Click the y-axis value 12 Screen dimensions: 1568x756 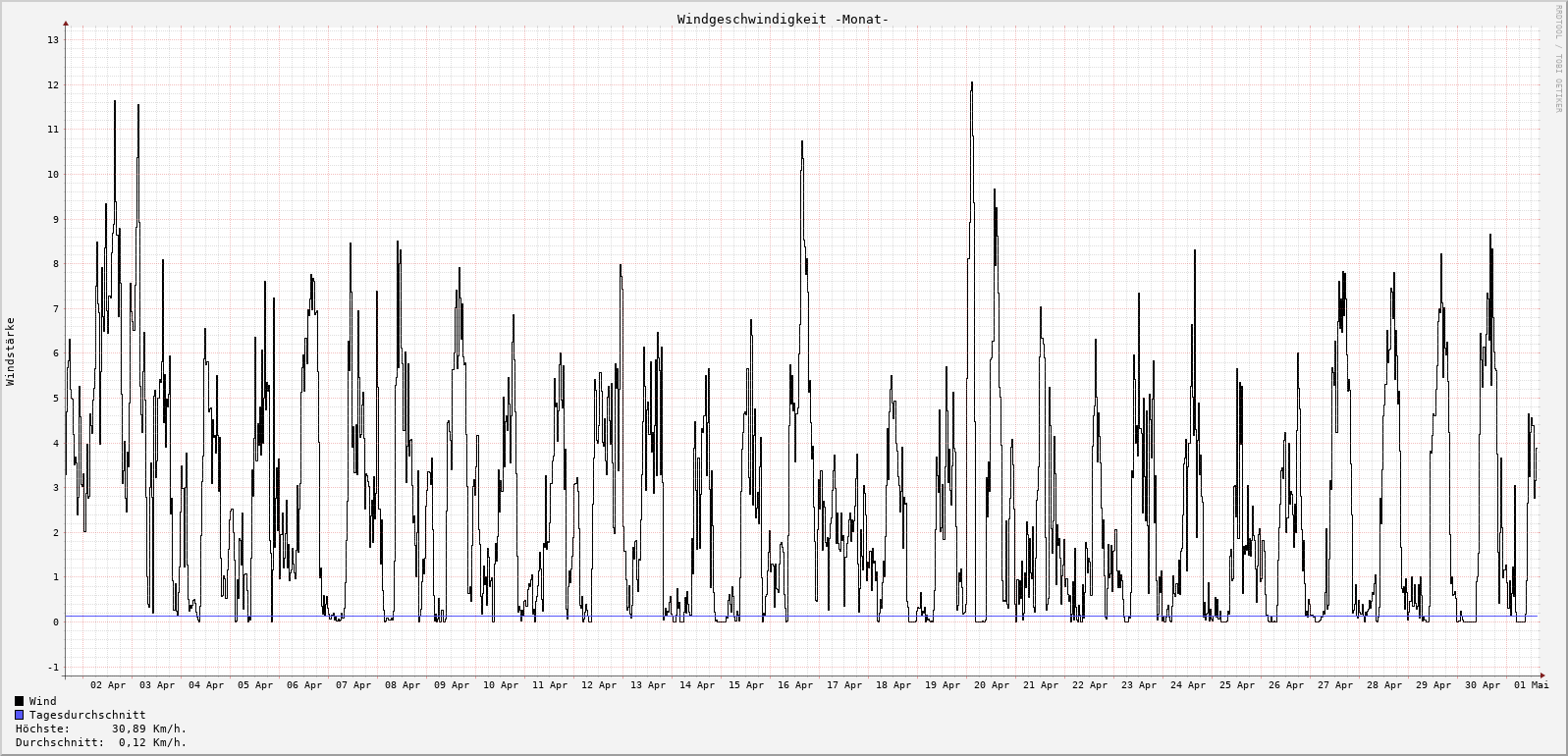(x=53, y=85)
